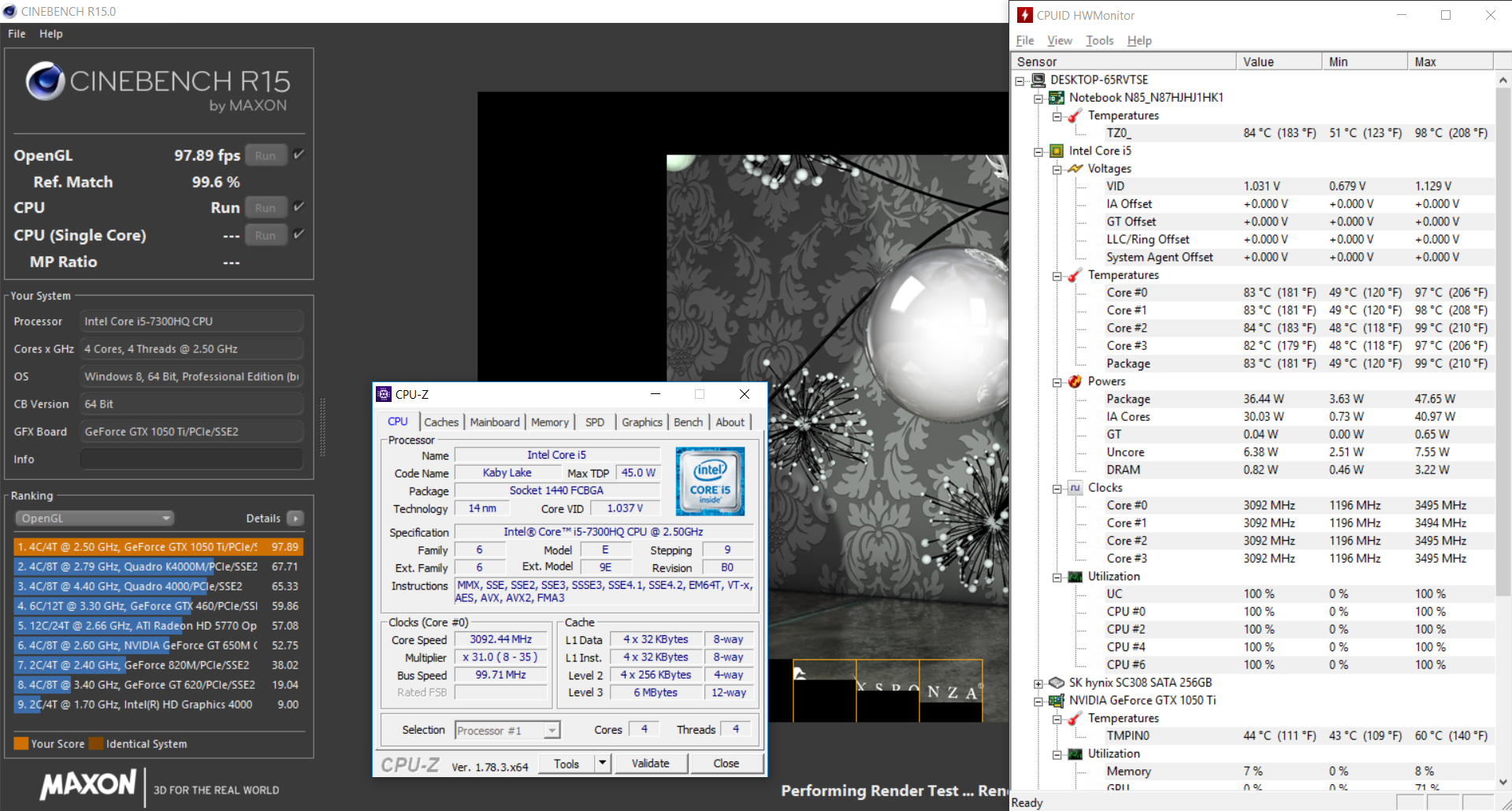Switch to the Mainboard tab in CPU-Z
1512x811 pixels.
[495, 422]
